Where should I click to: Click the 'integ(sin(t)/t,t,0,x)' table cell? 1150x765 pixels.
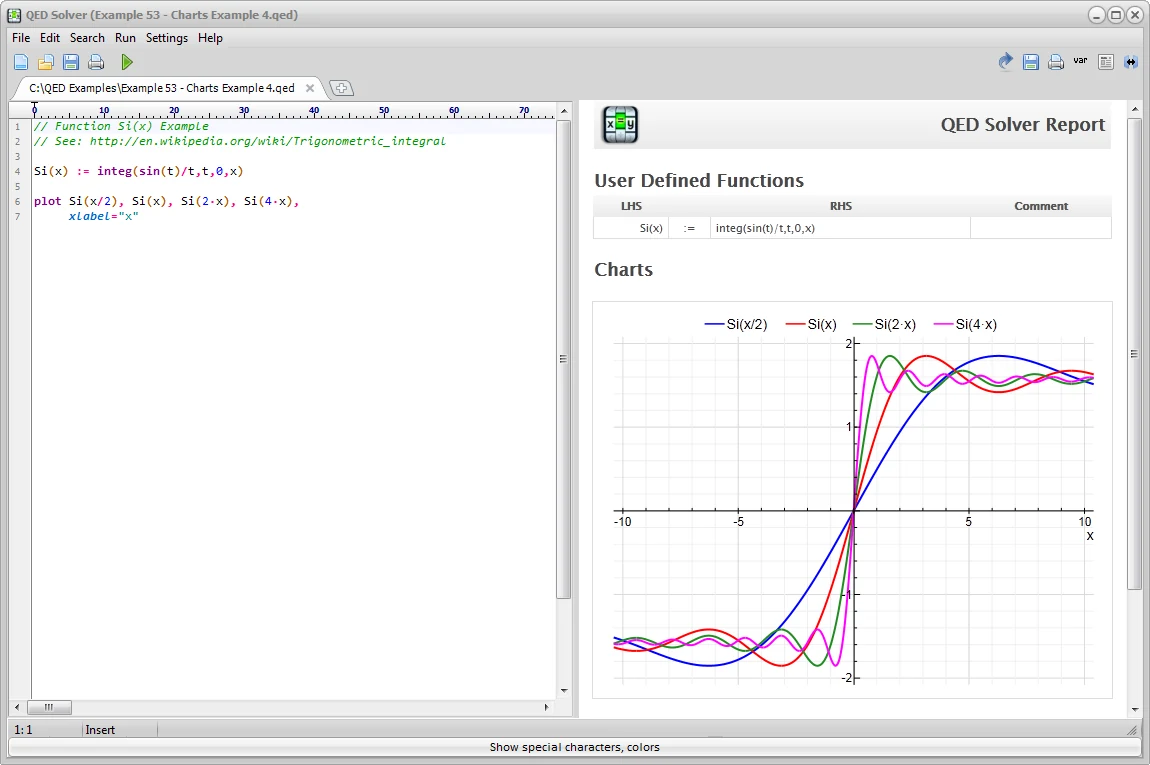tap(840, 228)
